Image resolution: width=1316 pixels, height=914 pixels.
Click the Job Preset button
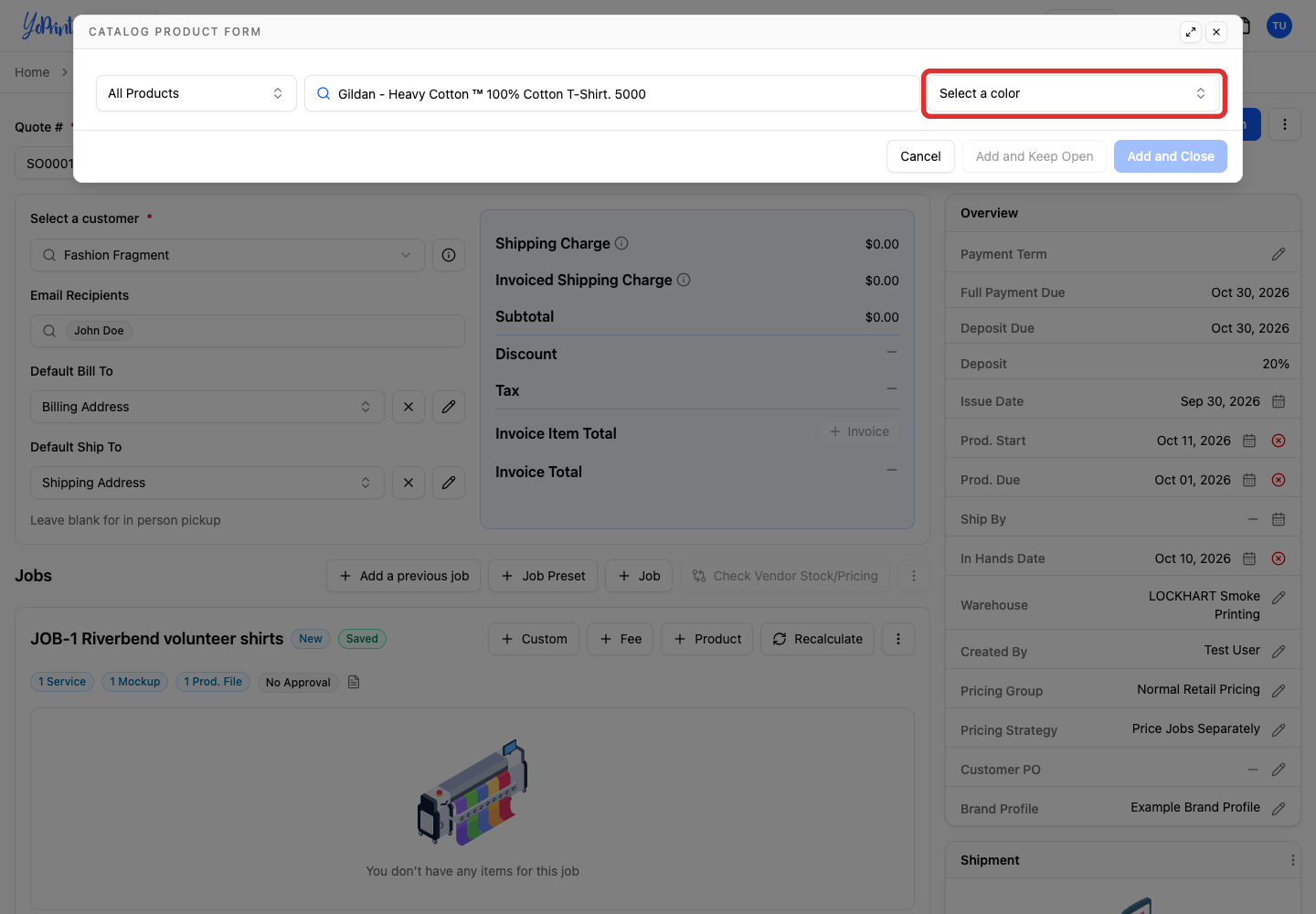(x=543, y=576)
